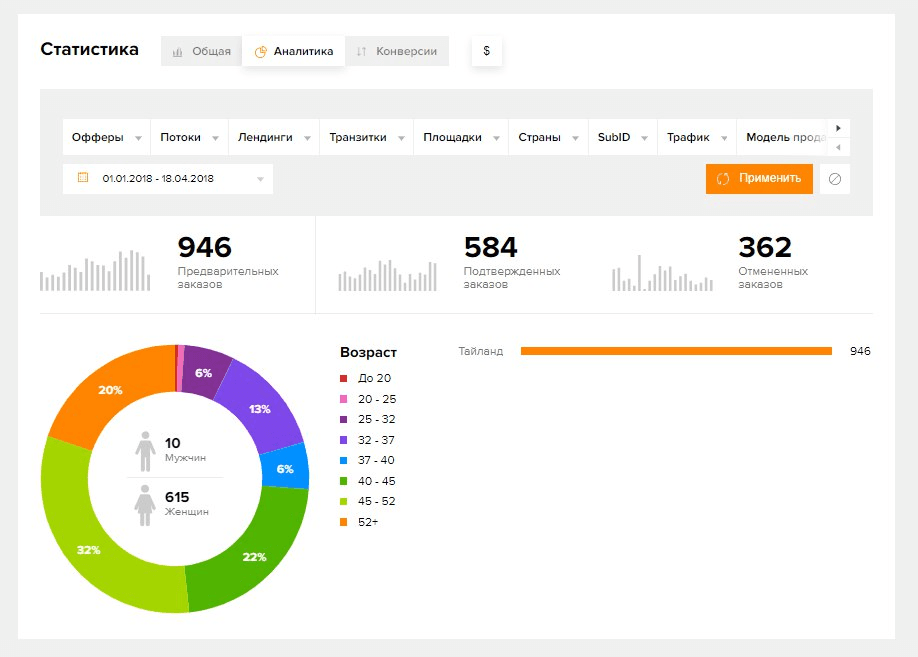
Task: Click the pink 20 - 25 legend swatch
Action: coord(344,399)
